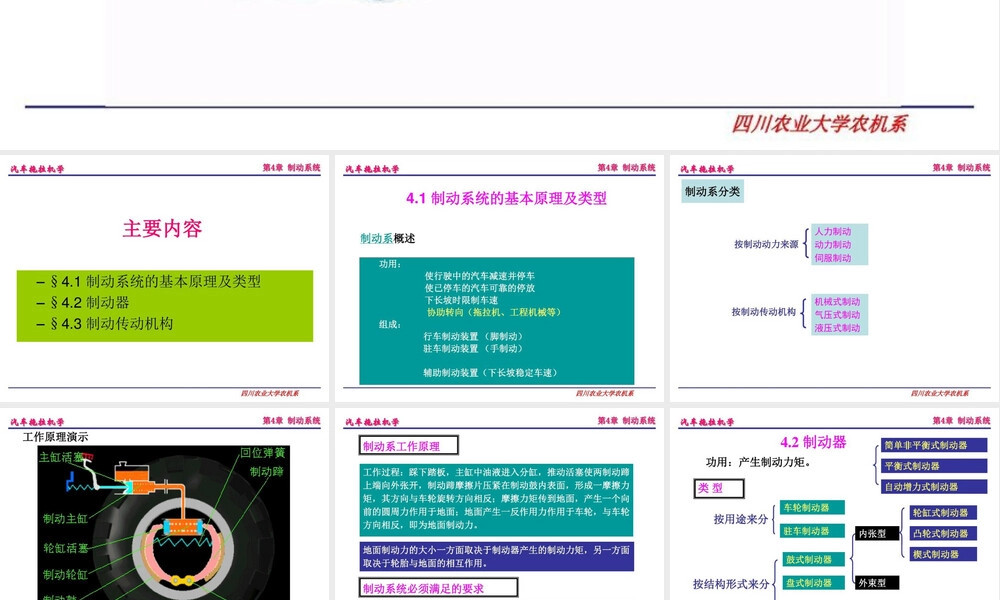Click the 气压式制动 item
The width and height of the screenshot is (1000, 600).
[x=837, y=315]
